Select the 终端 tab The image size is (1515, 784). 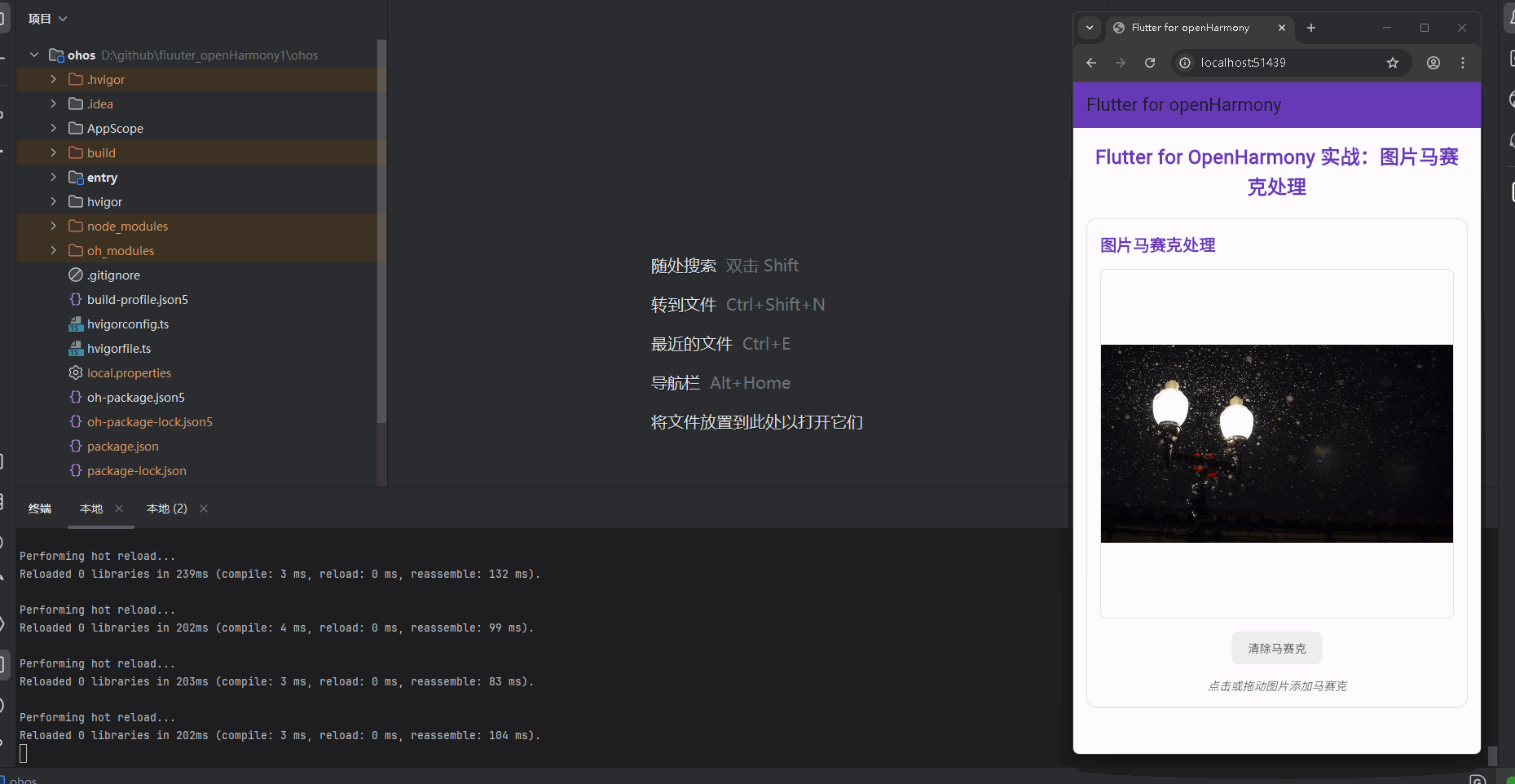[x=39, y=508]
